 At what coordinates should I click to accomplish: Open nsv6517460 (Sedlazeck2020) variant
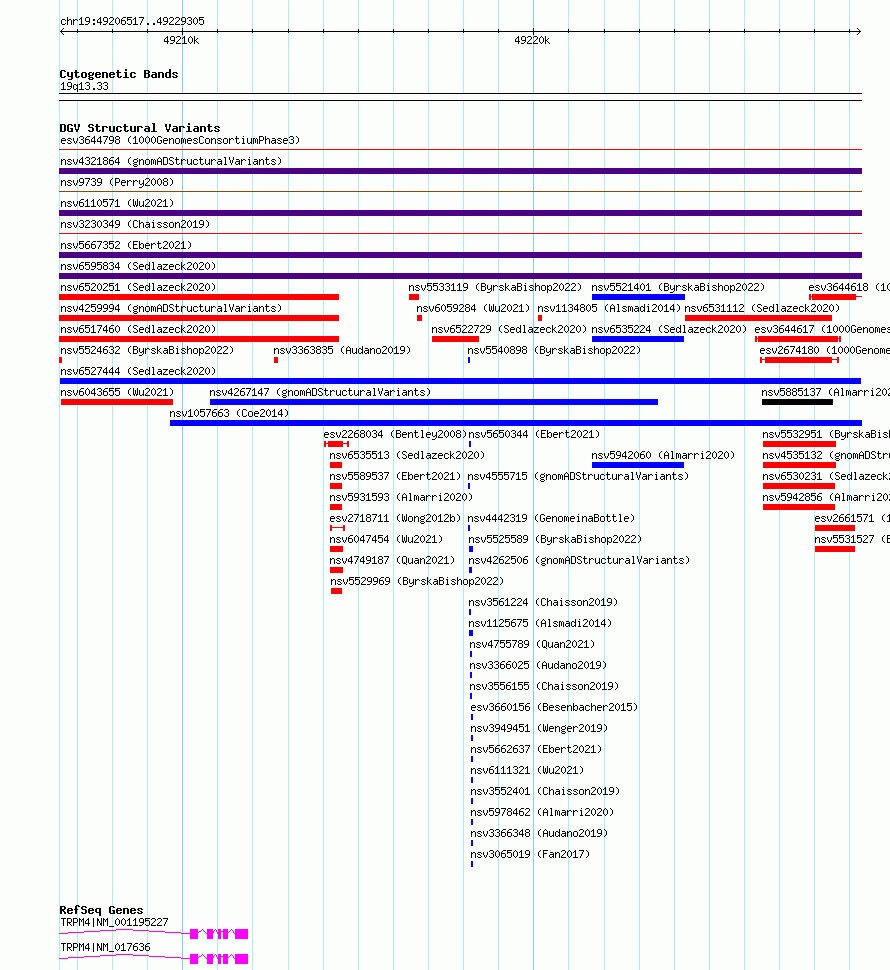[x=138, y=330]
